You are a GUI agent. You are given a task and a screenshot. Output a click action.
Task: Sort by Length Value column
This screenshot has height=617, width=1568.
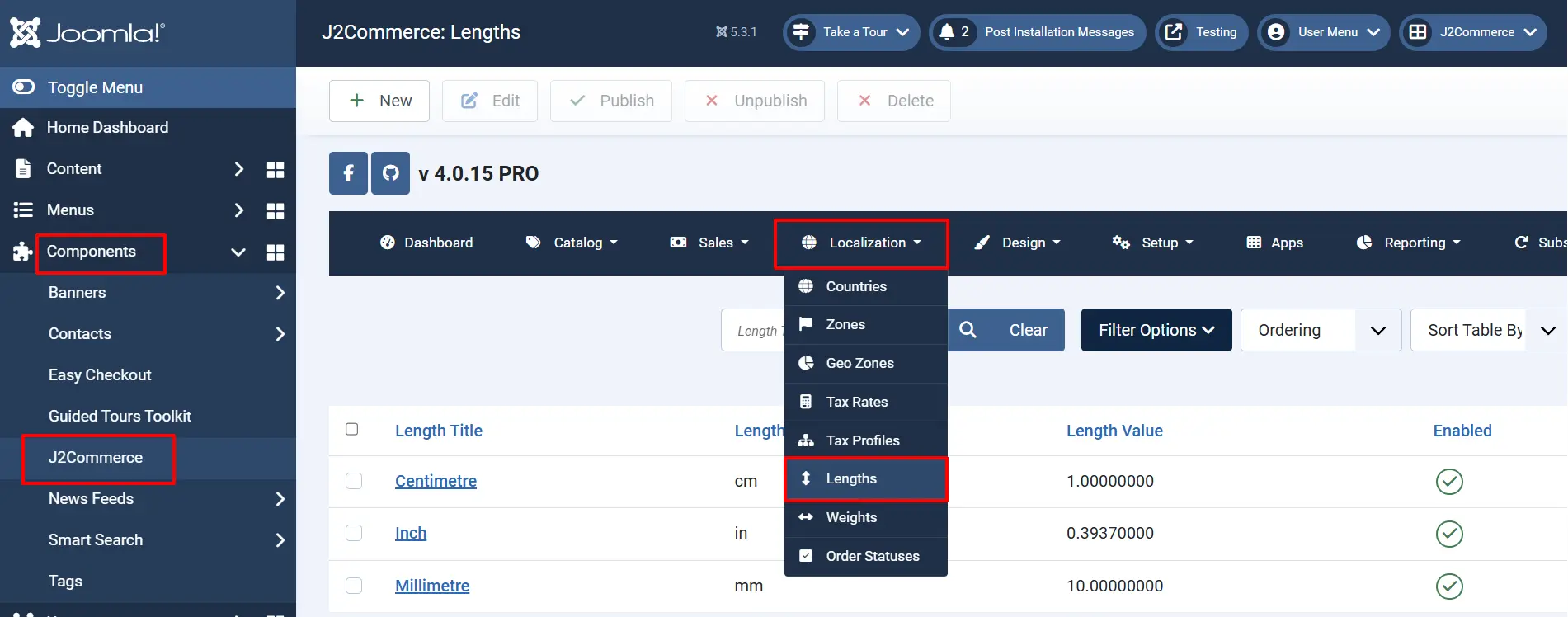click(1114, 431)
